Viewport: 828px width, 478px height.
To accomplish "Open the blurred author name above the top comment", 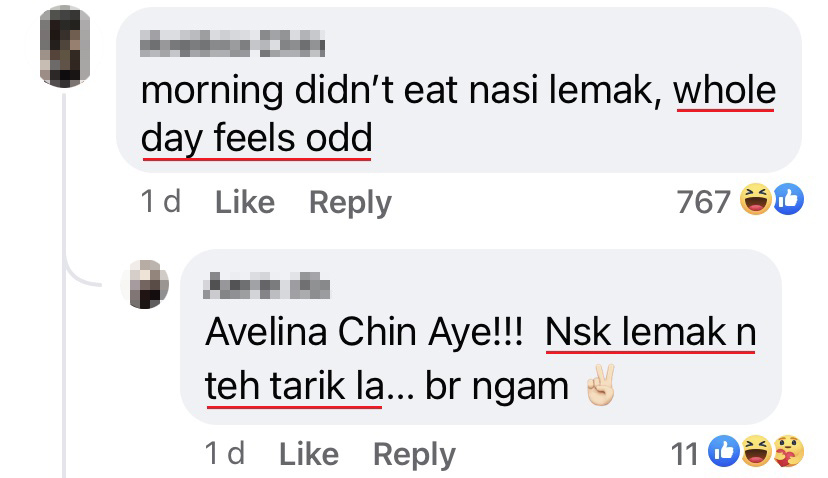I will coord(232,43).
